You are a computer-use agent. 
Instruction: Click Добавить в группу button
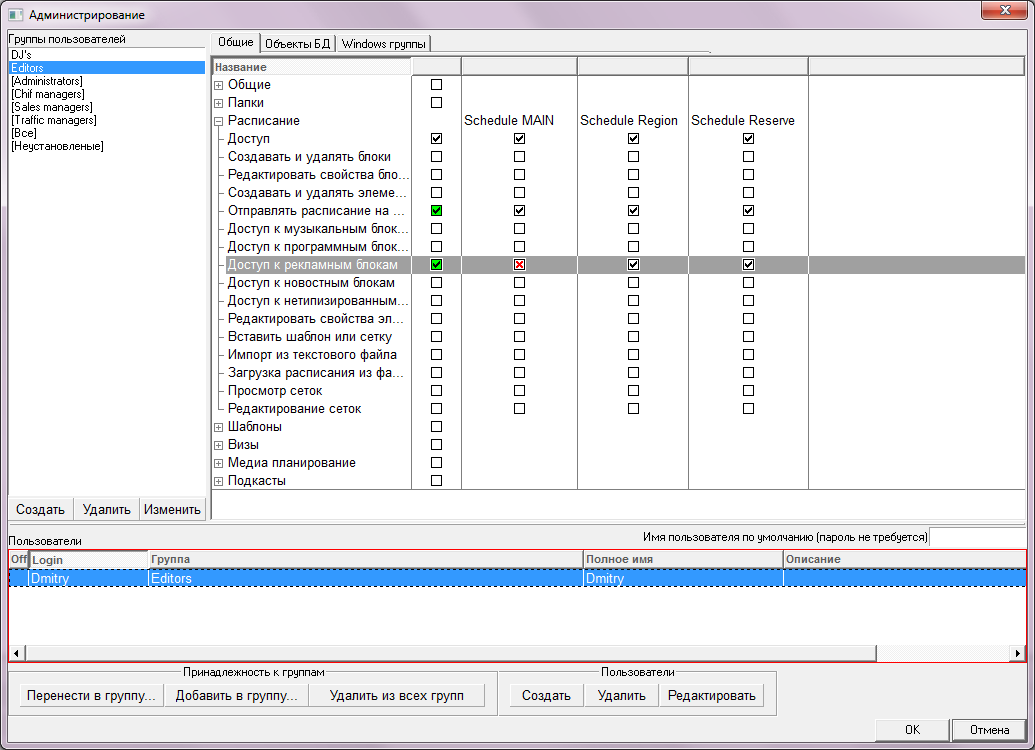point(236,696)
